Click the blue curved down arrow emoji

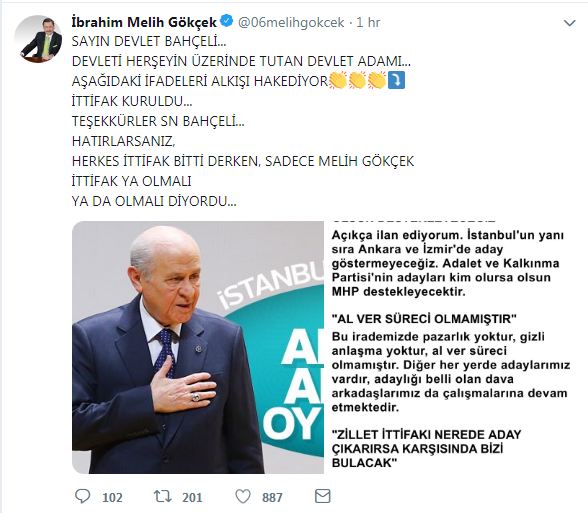pos(396,80)
